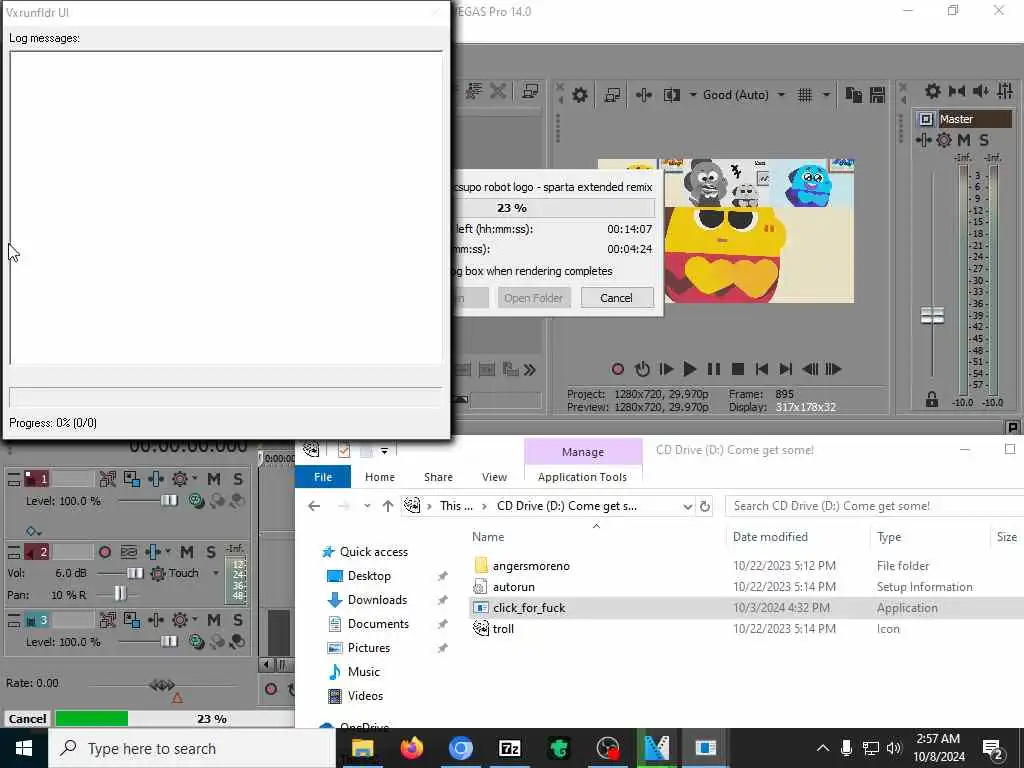Image resolution: width=1024 pixels, height=768 pixels.
Task: Open Good (Auto) preview quality dropdown
Action: point(781,95)
